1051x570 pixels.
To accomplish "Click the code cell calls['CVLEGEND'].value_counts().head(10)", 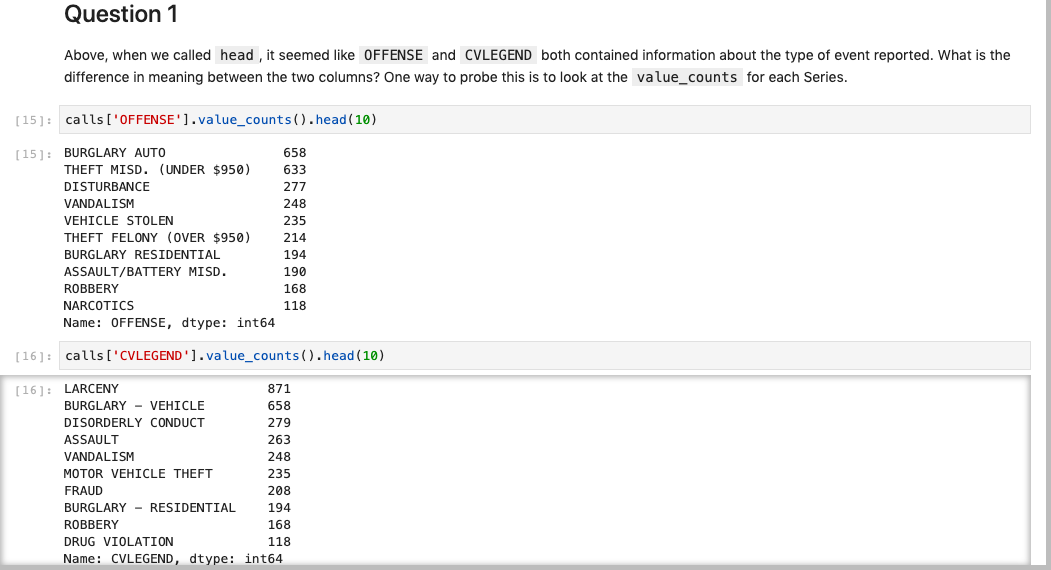I will pyautogui.click(x=544, y=355).
